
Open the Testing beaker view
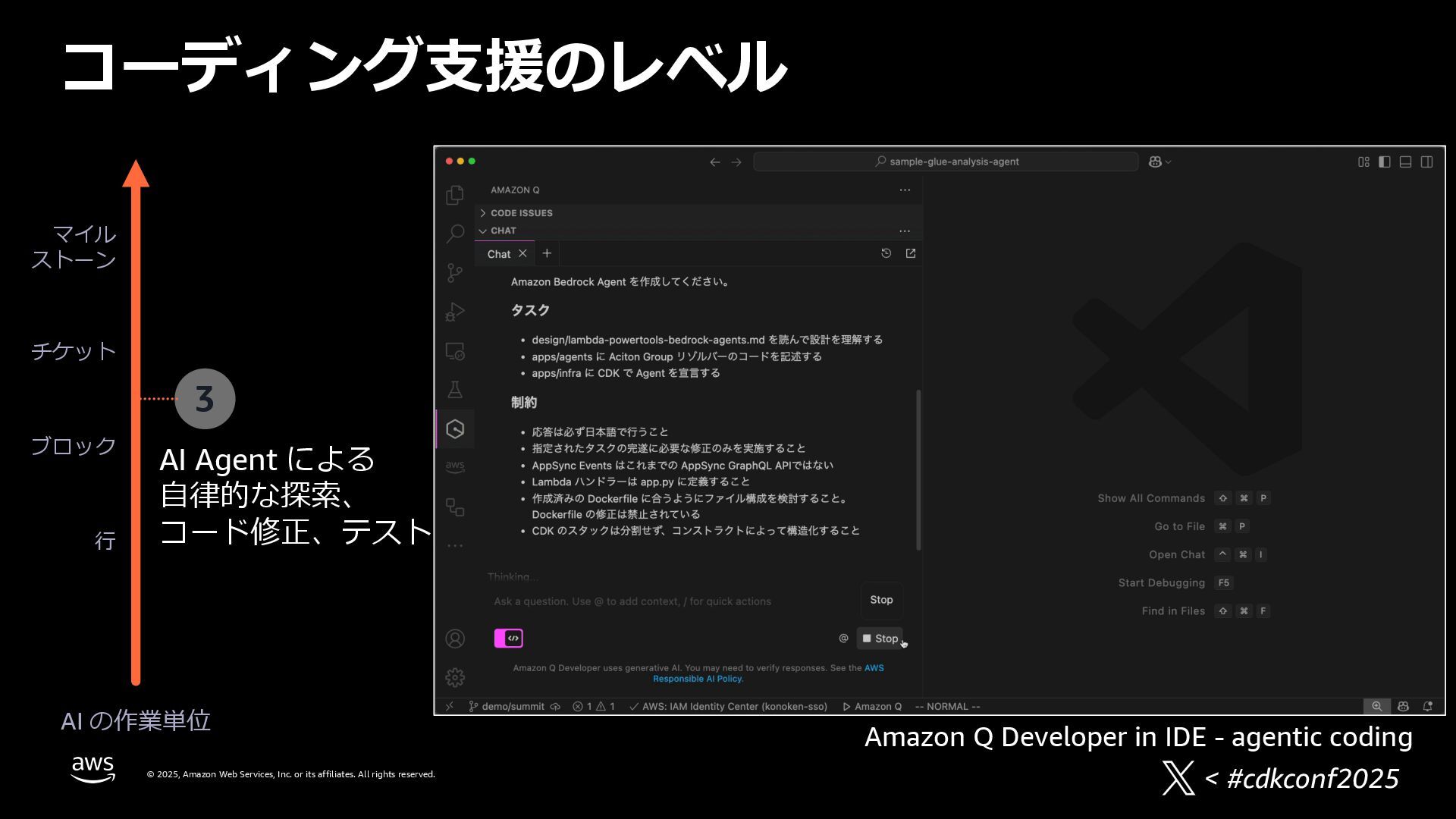coord(455,390)
